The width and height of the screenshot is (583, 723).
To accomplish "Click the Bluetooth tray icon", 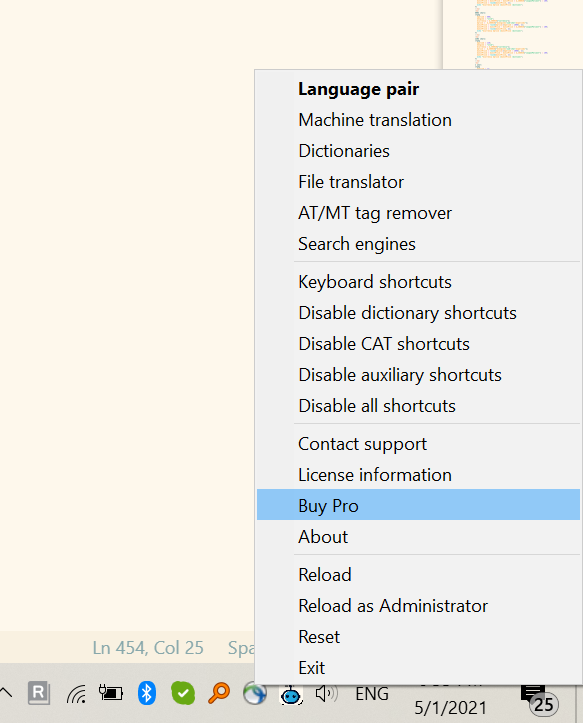I will pos(147,693).
